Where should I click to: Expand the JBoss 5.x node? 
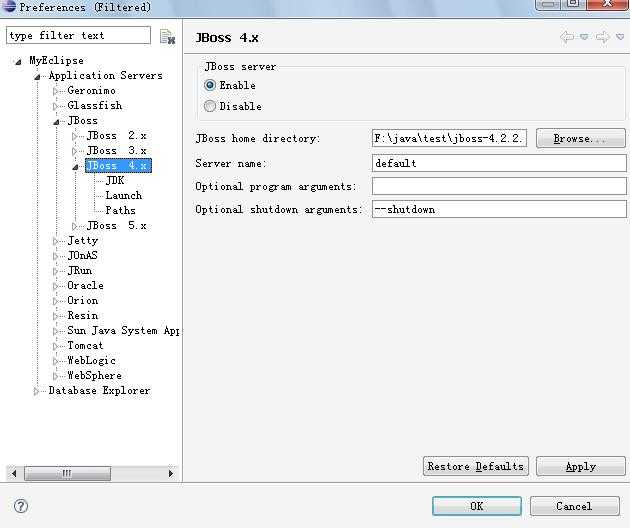point(75,226)
